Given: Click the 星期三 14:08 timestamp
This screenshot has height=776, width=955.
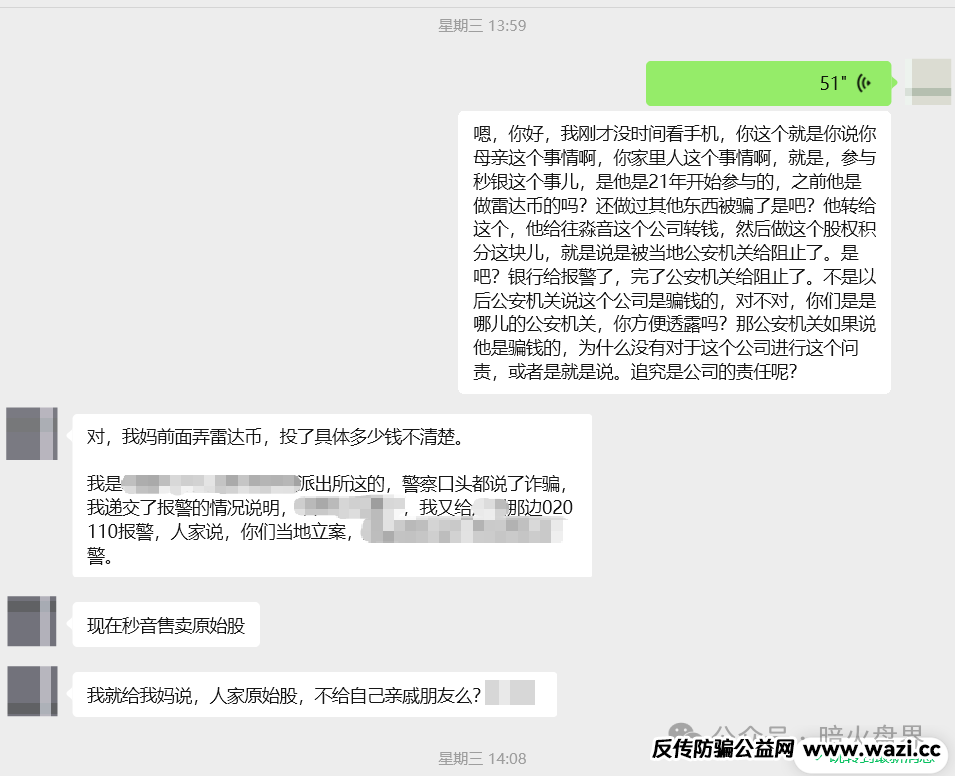Looking at the screenshot, I should click(x=482, y=758).
